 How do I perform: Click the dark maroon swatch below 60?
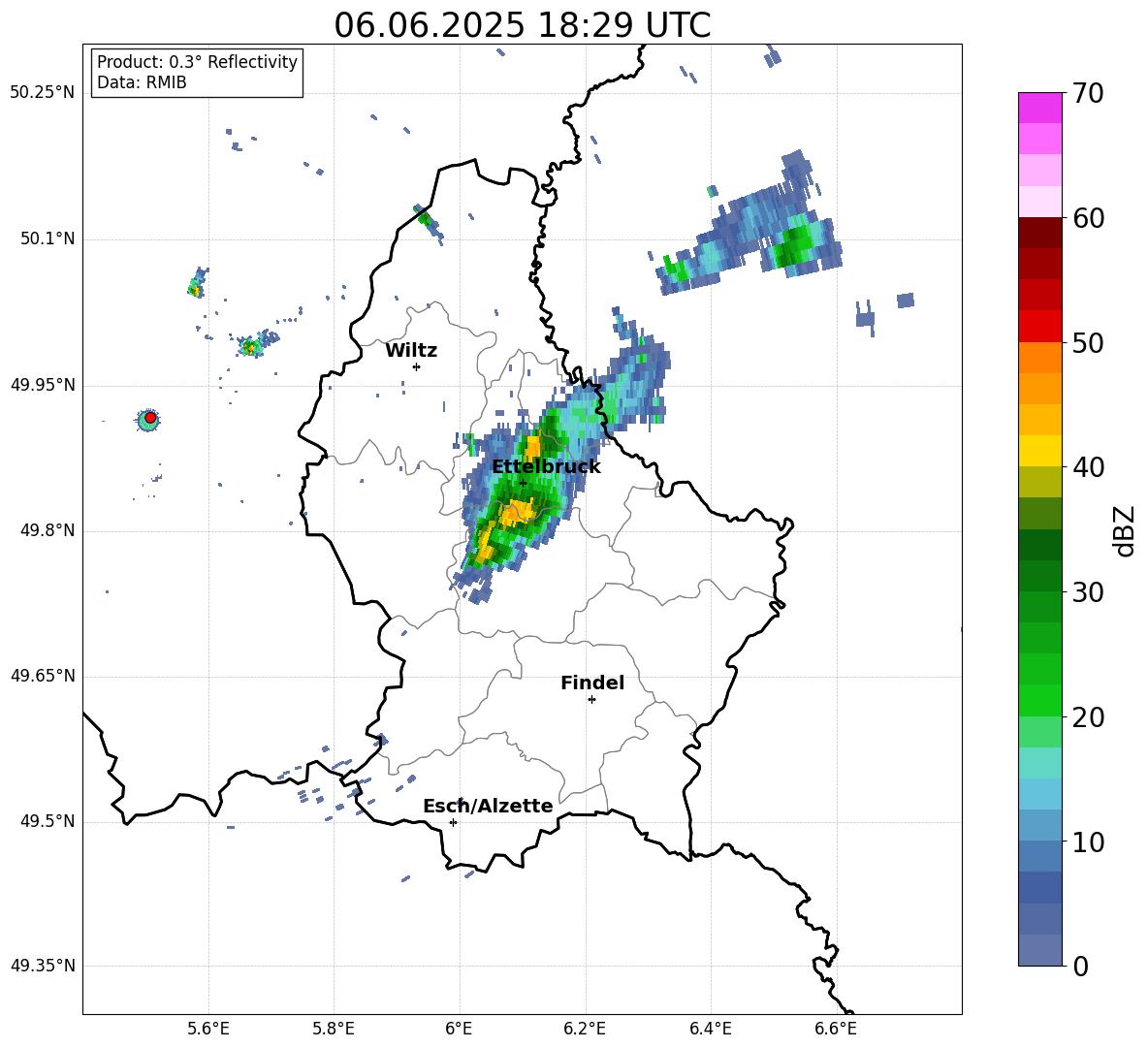[x=1039, y=233]
